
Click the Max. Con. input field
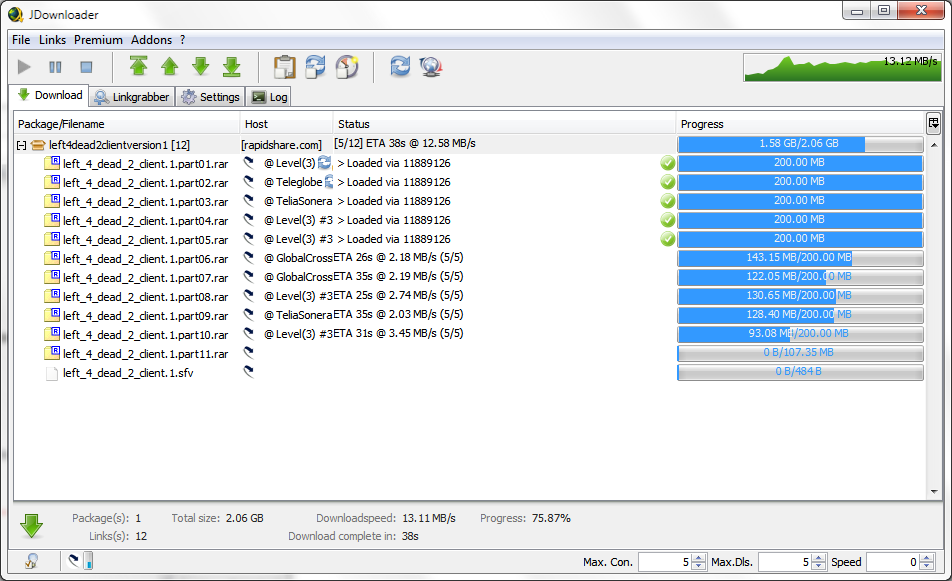pyautogui.click(x=664, y=562)
